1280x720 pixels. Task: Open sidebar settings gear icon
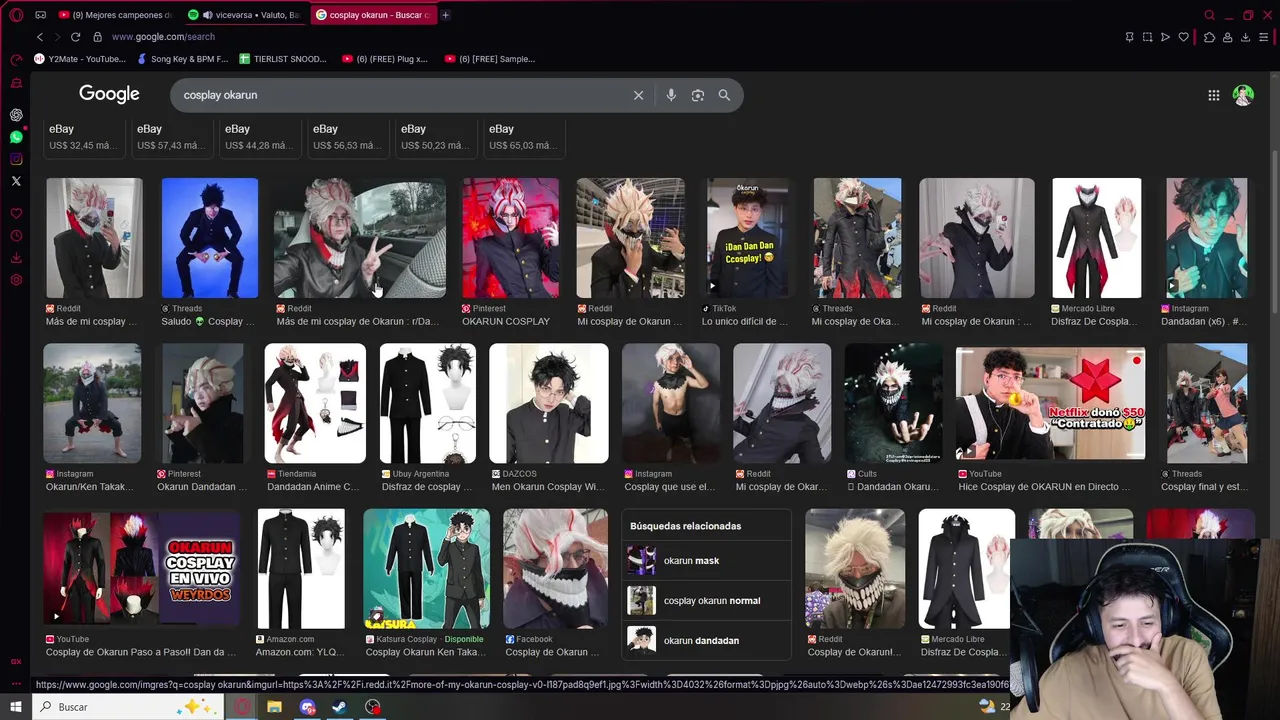16,280
